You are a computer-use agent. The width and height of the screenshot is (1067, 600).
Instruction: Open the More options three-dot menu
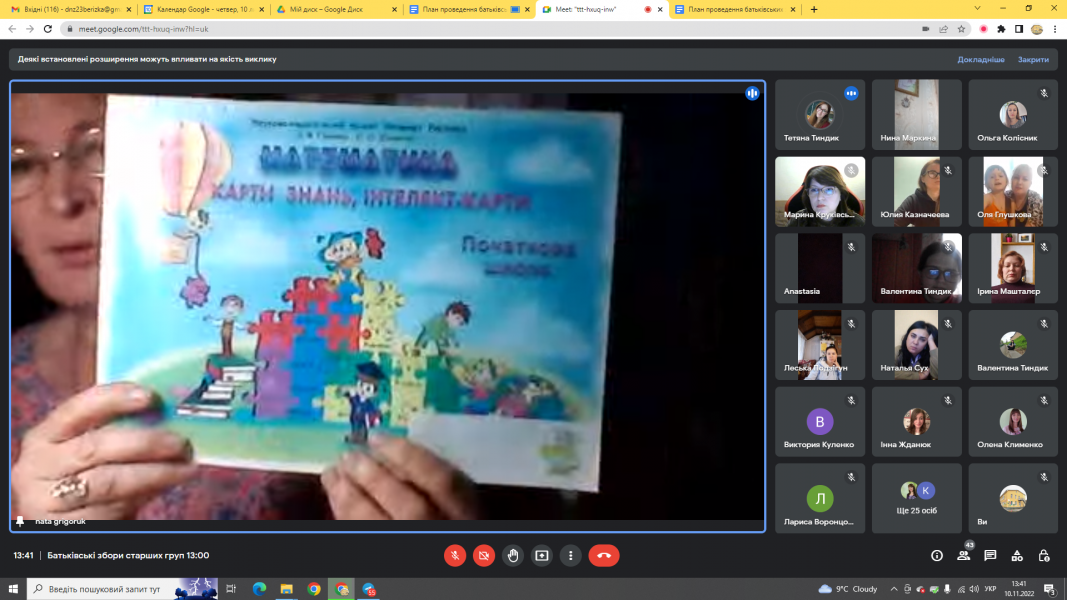(x=571, y=555)
